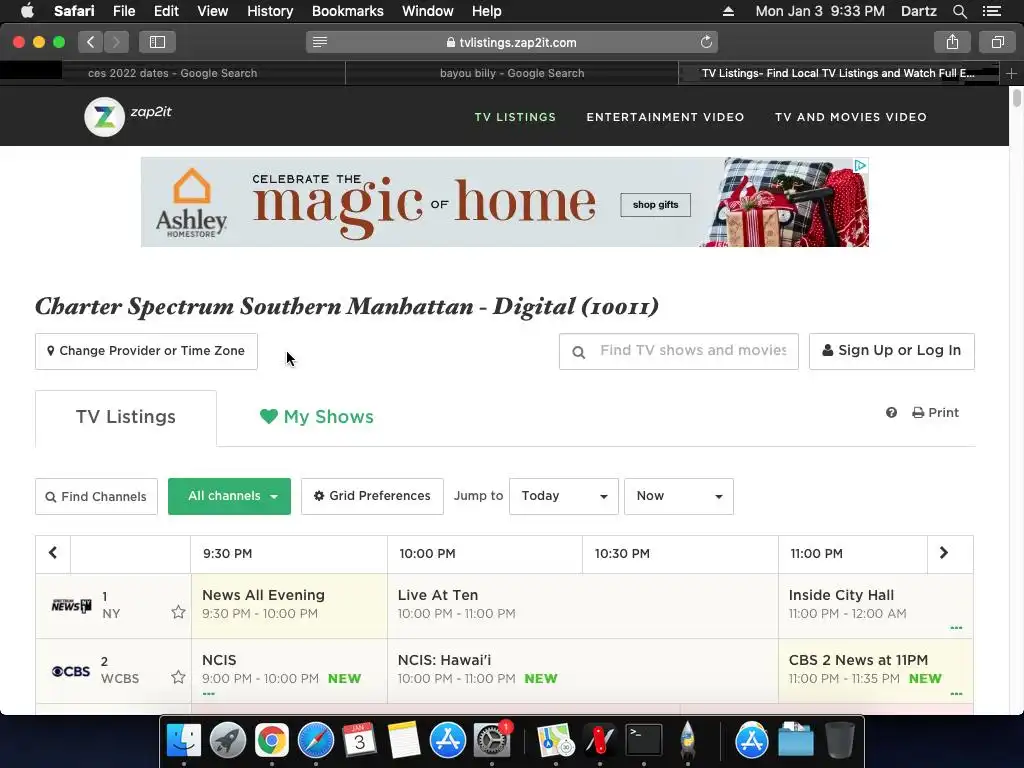1024x768 pixels.
Task: Click the Dartz user menu item
Action: pyautogui.click(x=918, y=11)
